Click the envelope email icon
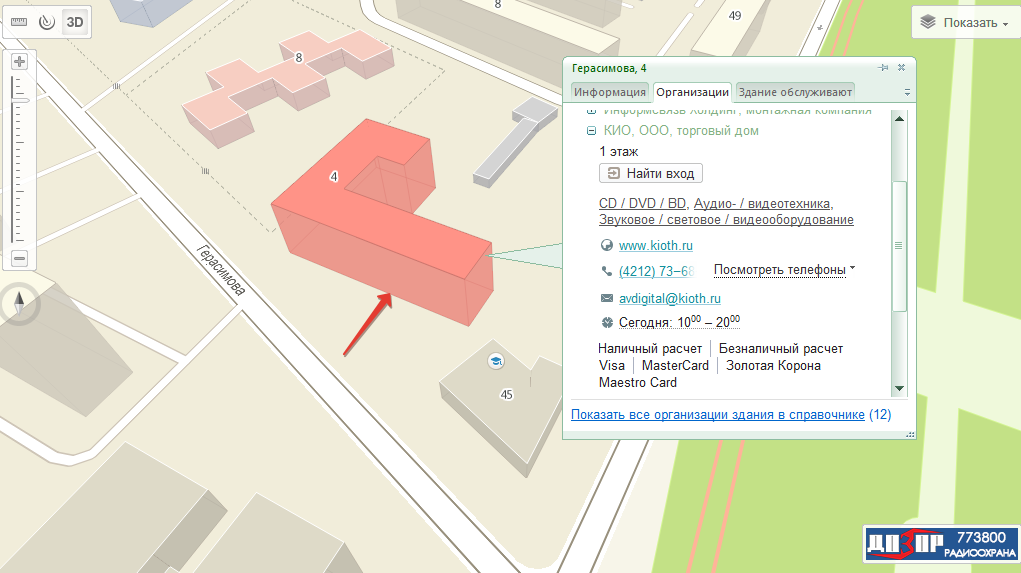The width and height of the screenshot is (1021, 573). [x=607, y=298]
